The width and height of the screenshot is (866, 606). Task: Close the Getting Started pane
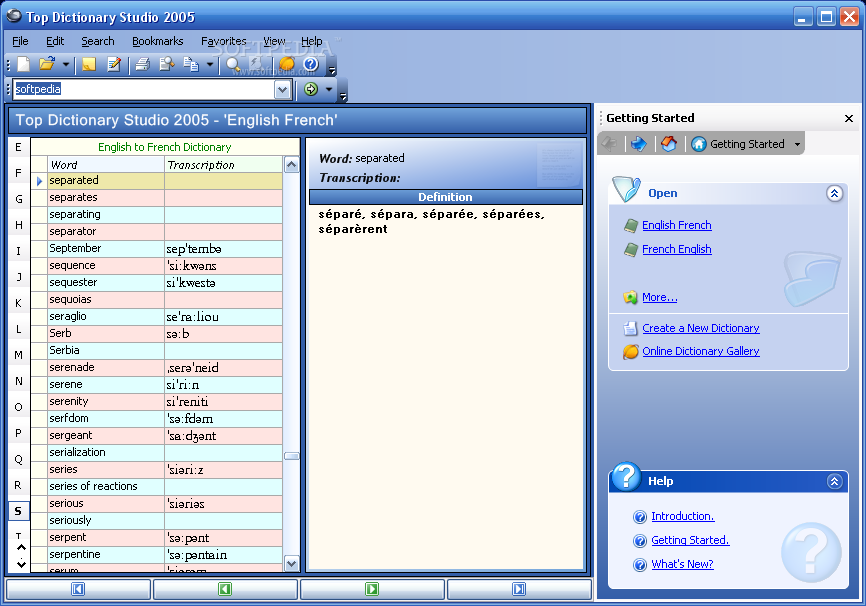[849, 118]
